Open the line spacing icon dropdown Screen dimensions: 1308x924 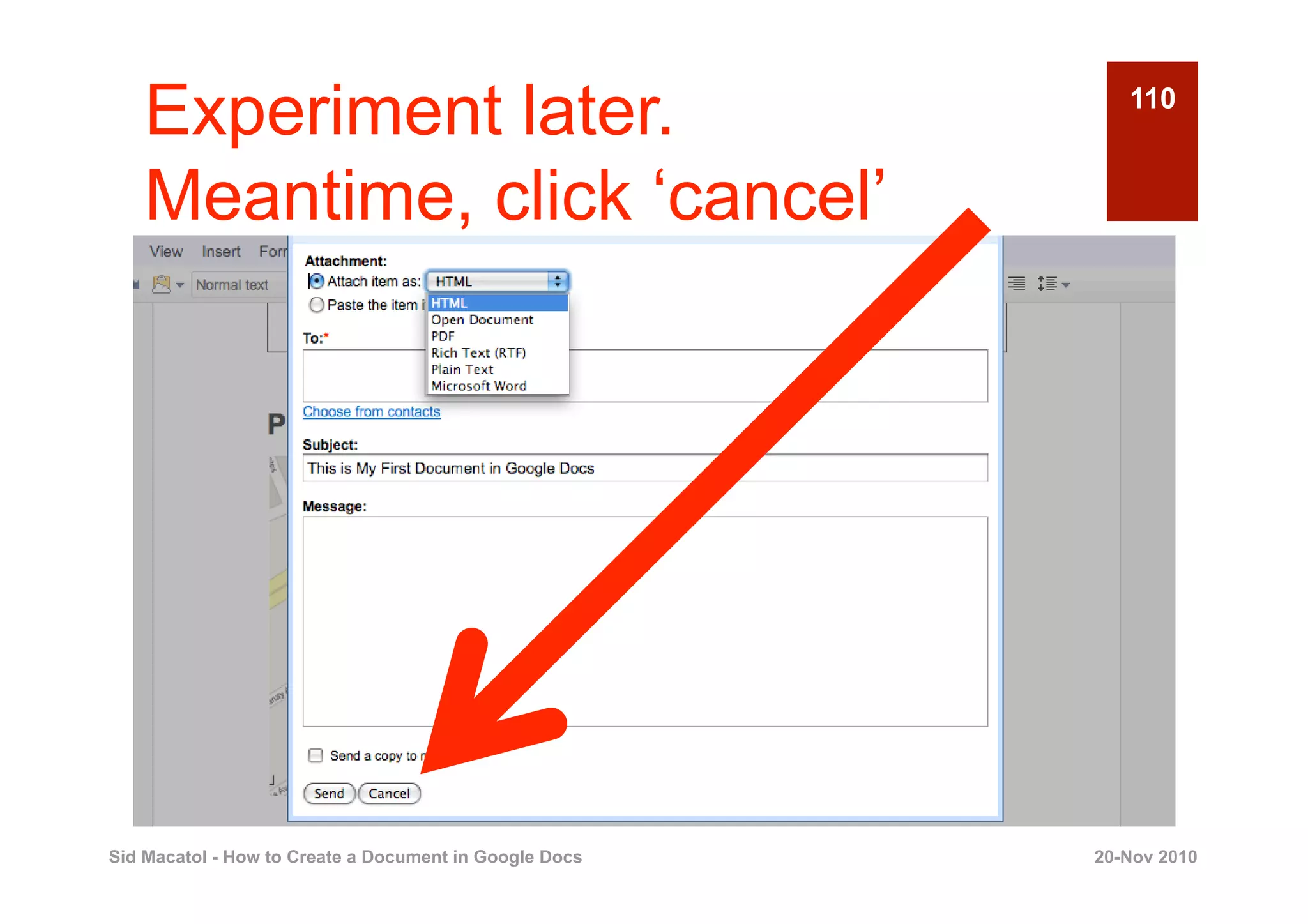[x=1053, y=284]
